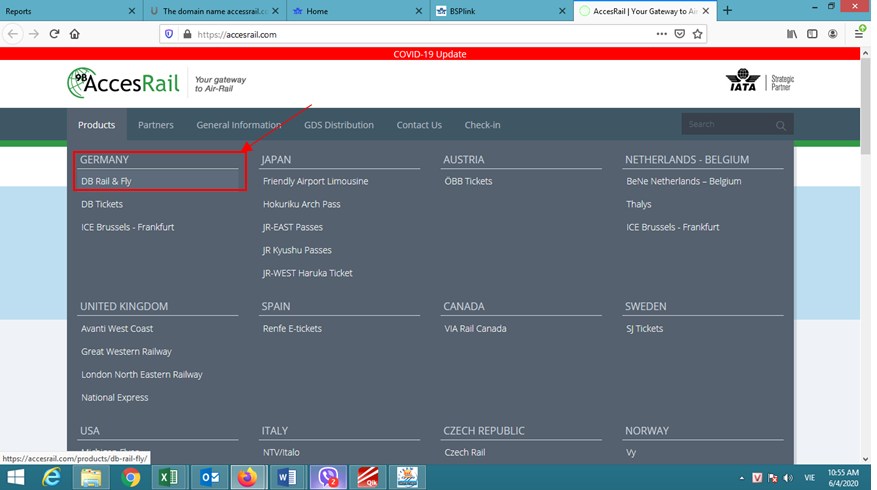
Task: Open the Library icon in toolbar
Action: [x=792, y=34]
